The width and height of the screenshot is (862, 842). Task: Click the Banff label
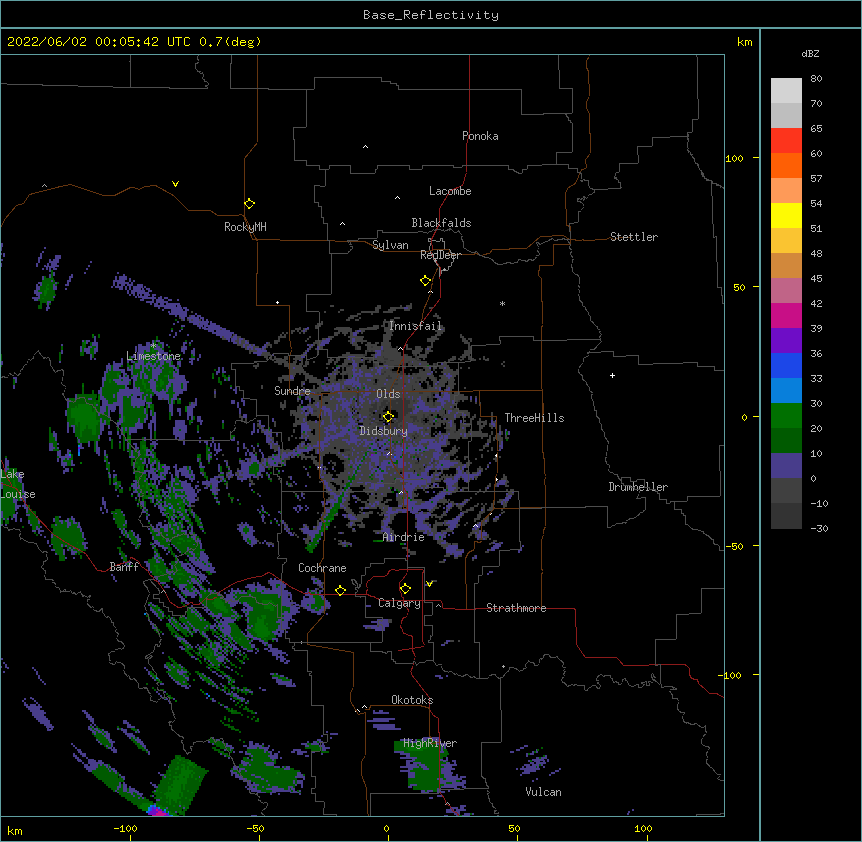tap(124, 567)
